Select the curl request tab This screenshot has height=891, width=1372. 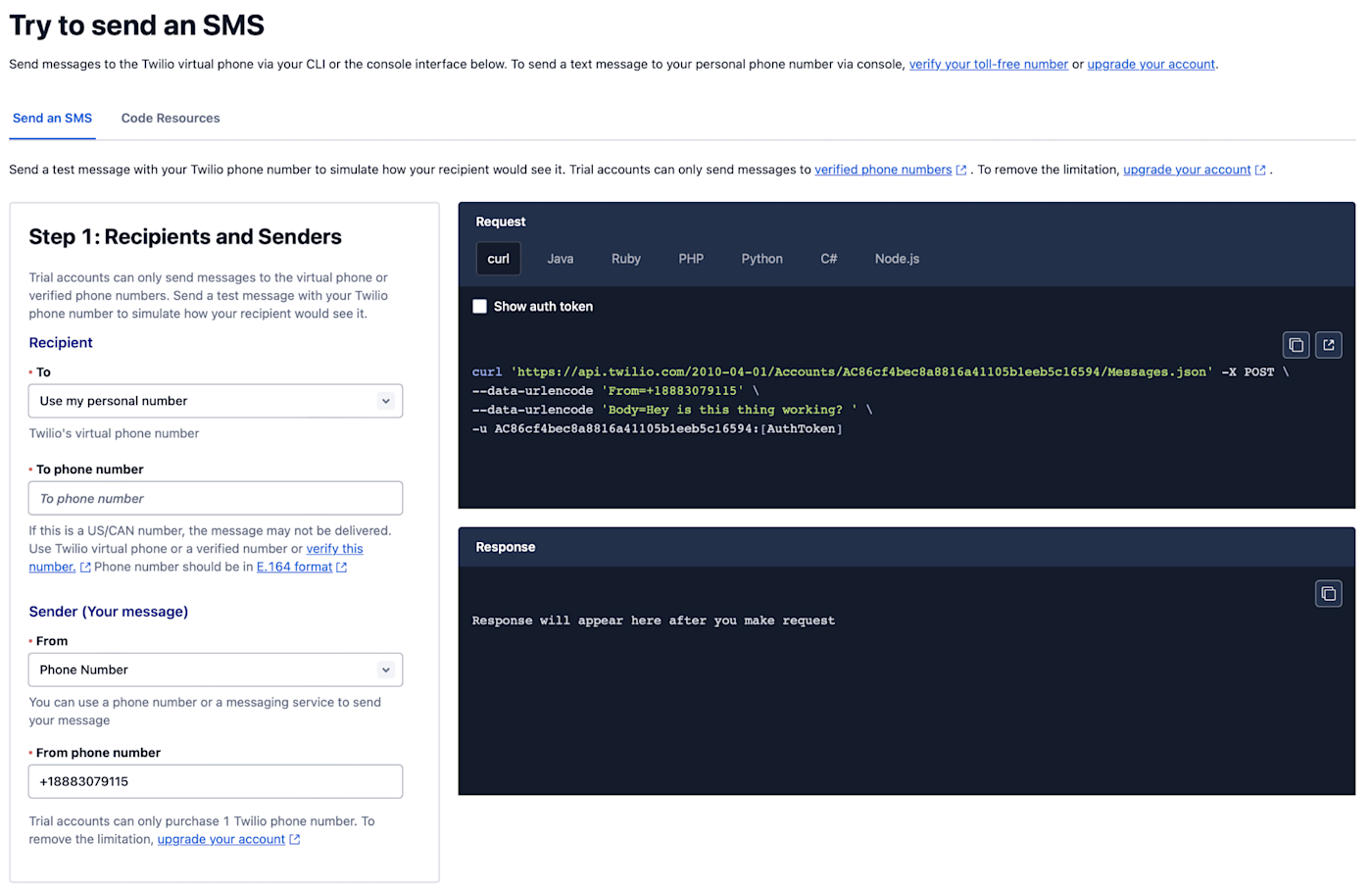click(499, 259)
